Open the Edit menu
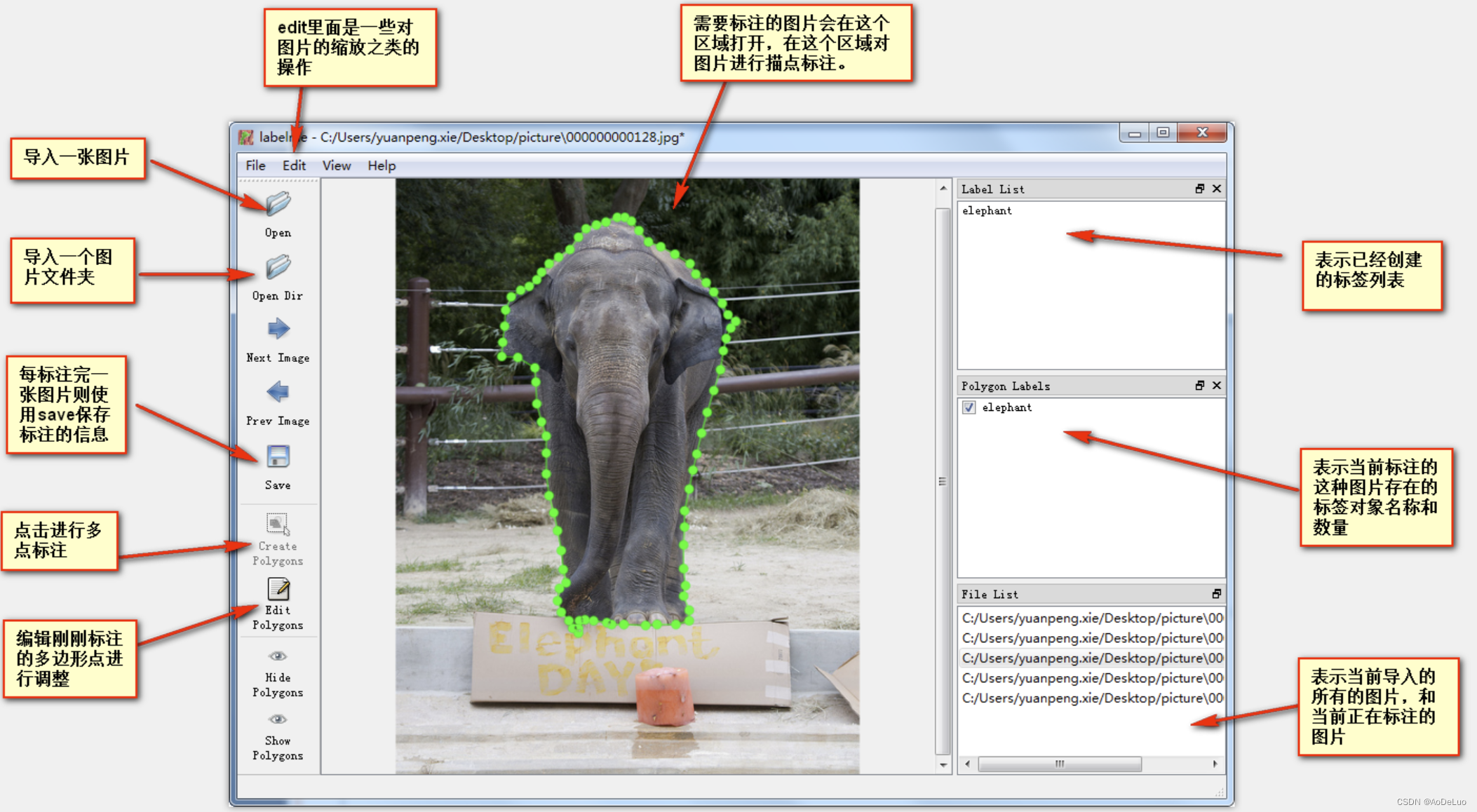The height and width of the screenshot is (812, 1477). coord(294,165)
